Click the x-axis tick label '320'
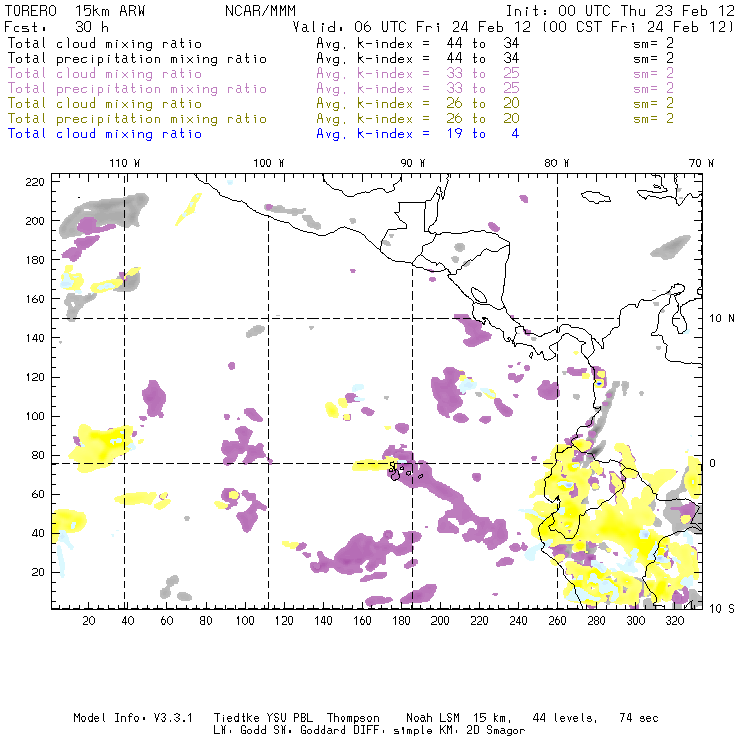 (674, 621)
